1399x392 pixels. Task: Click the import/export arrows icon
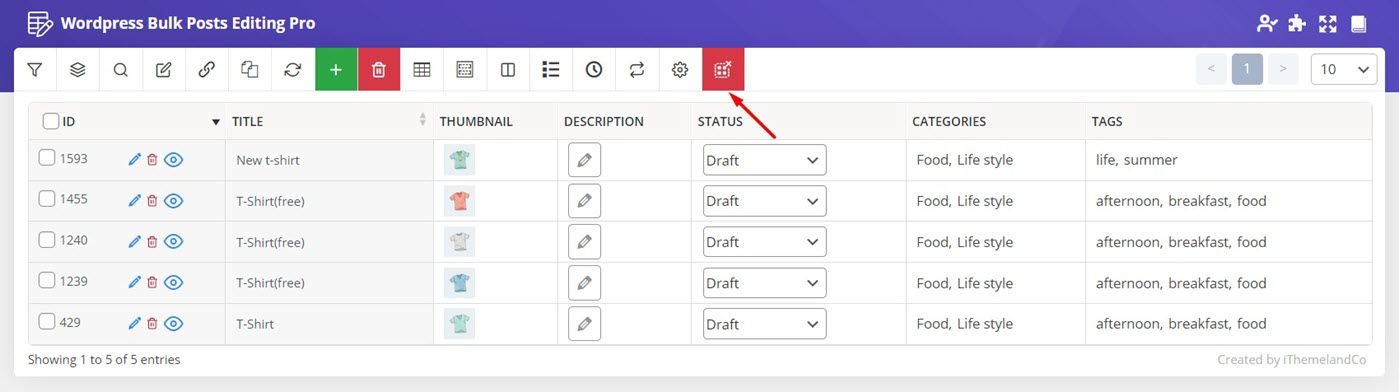pyautogui.click(x=637, y=70)
